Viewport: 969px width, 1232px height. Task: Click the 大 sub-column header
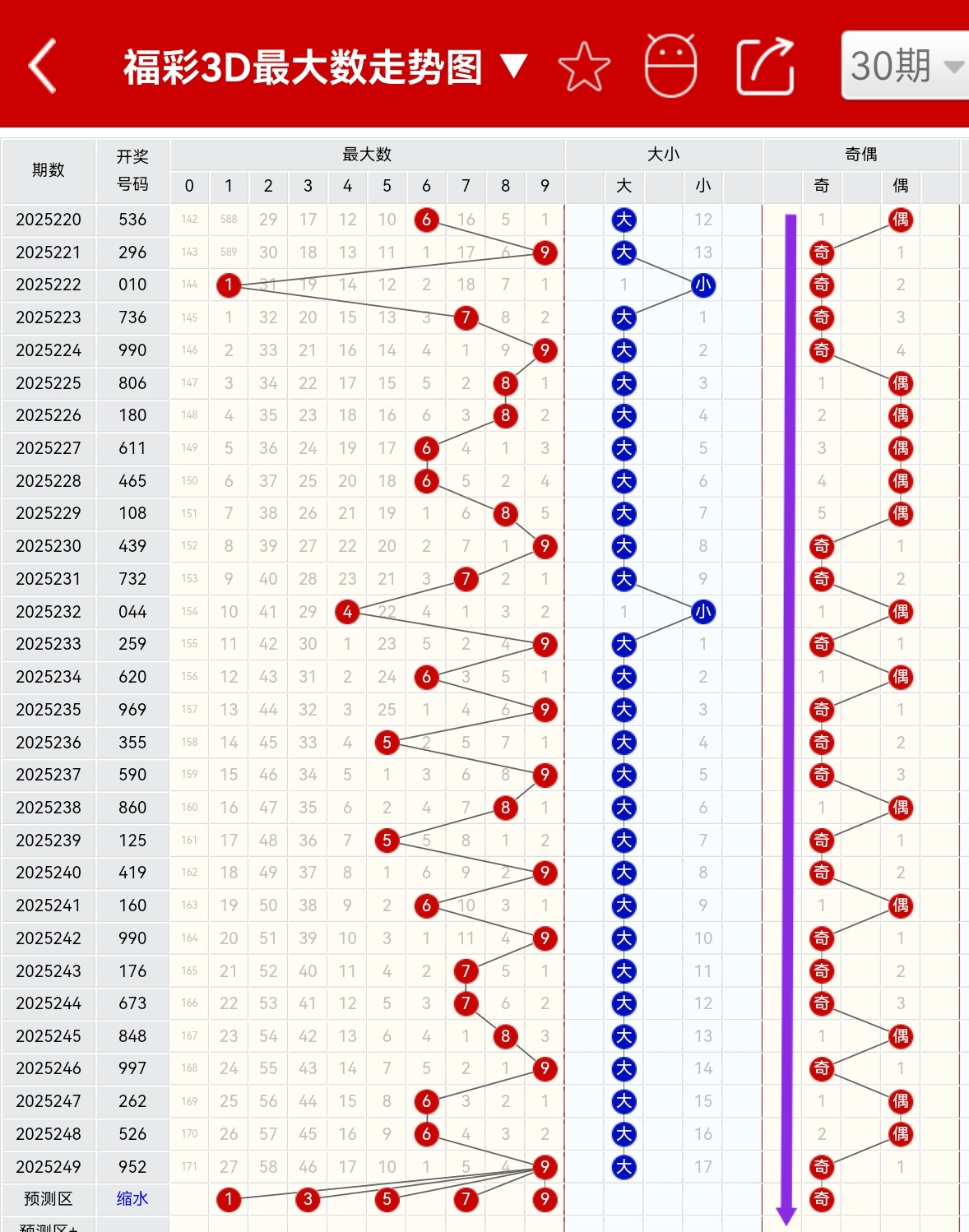[x=624, y=186]
